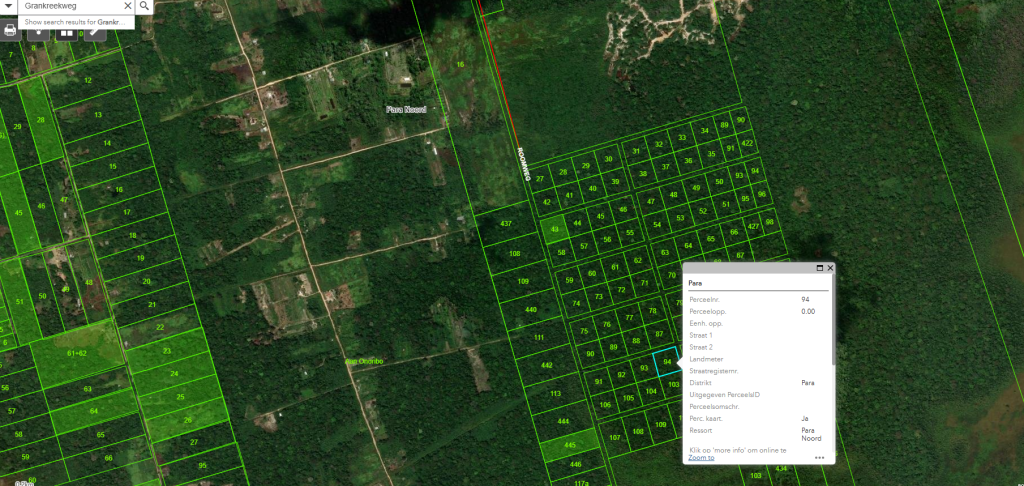Viewport: 1024px width, 486px height.
Task: Open the location pin widget
Action: pyautogui.click(x=39, y=30)
